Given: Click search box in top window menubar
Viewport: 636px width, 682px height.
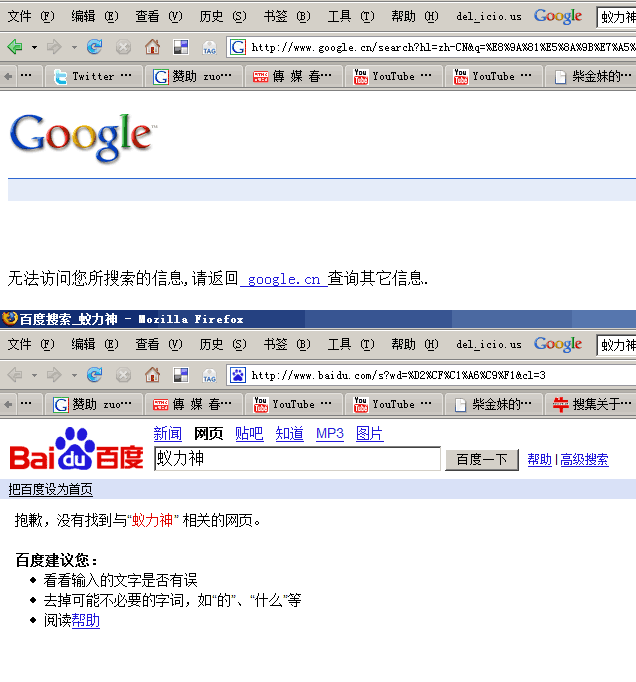Looking at the screenshot, I should pos(616,17).
